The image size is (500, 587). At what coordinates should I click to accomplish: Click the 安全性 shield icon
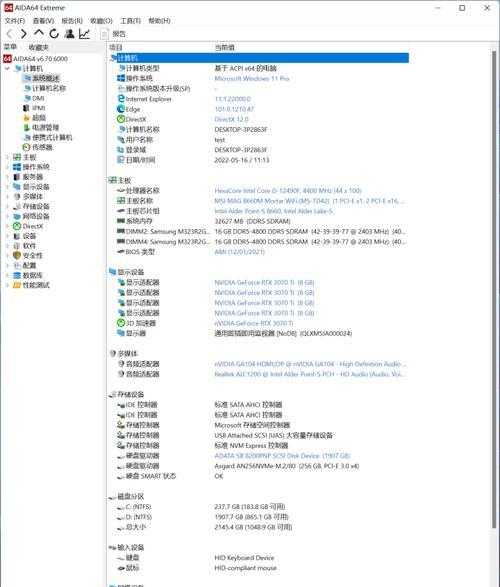pyautogui.click(x=17, y=256)
